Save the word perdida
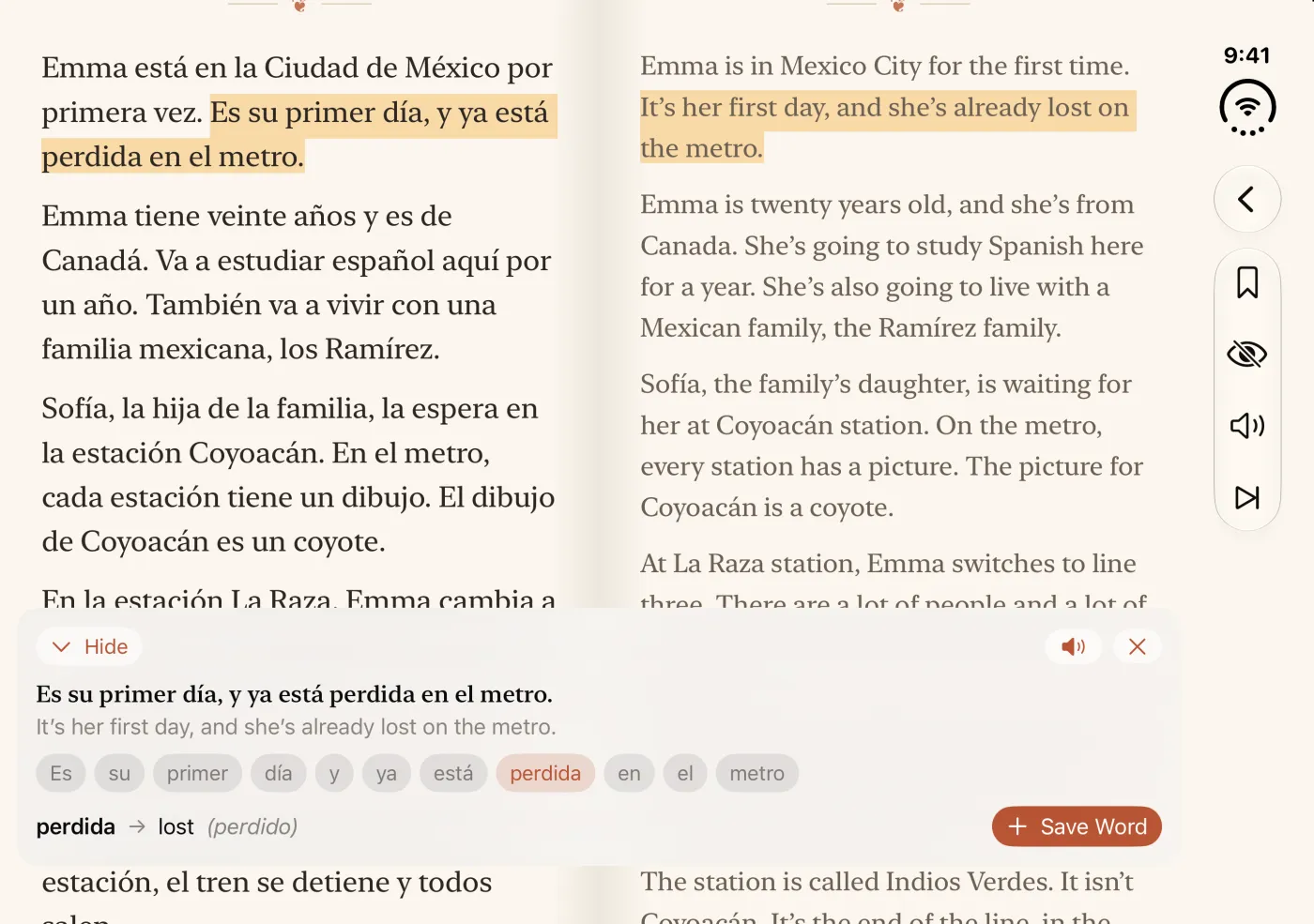The width and height of the screenshot is (1314, 924). [x=1077, y=826]
